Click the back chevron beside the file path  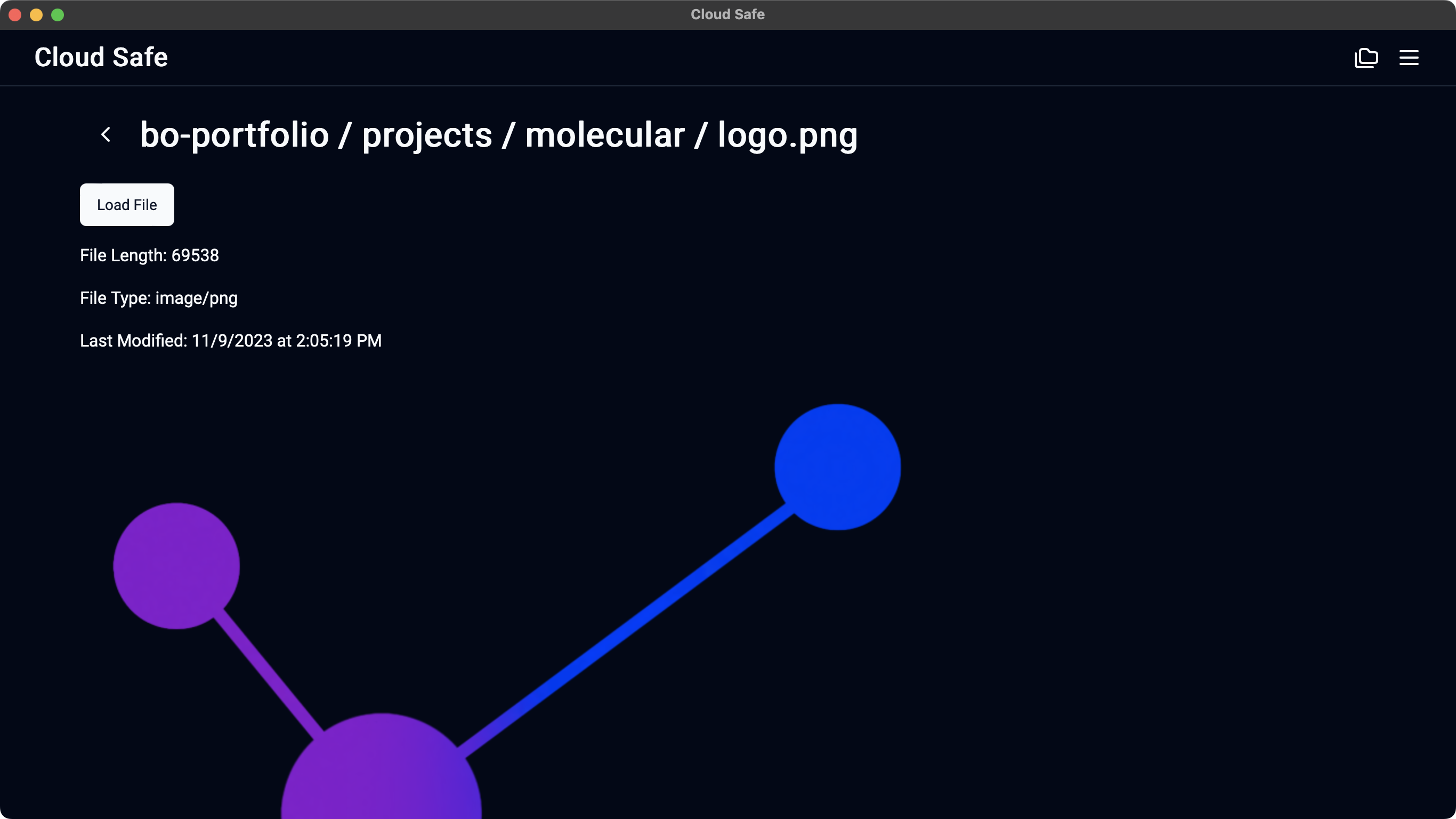click(106, 134)
